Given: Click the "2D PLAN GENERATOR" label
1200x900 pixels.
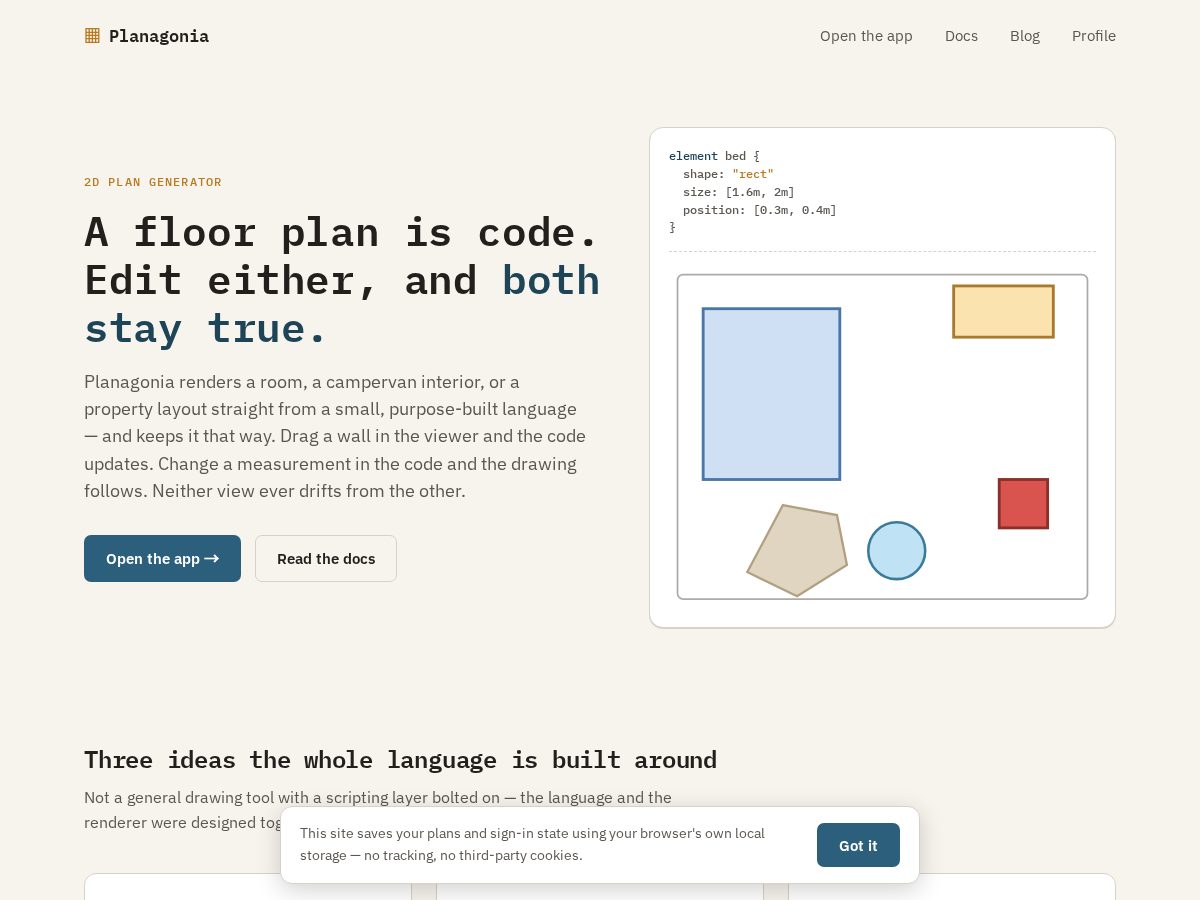Looking at the screenshot, I should 153,182.
